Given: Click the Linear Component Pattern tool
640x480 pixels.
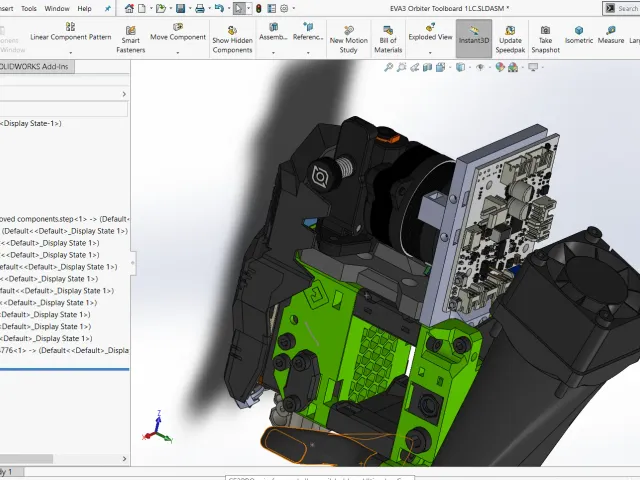Looking at the screenshot, I should click(70, 32).
